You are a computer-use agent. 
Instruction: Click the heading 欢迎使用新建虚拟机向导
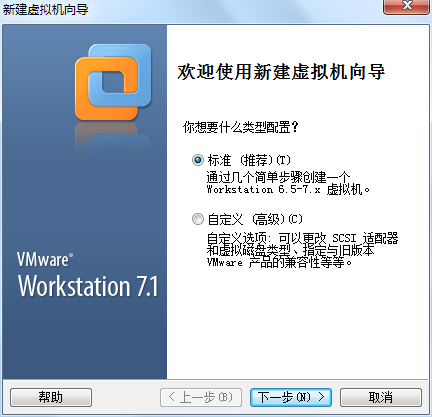coord(281,72)
